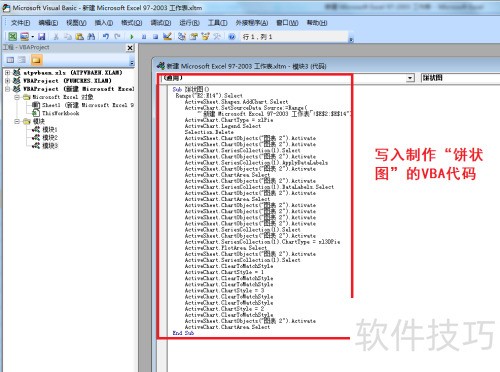
Task: Click 'Selection.Delete' code line
Action: click(209, 132)
